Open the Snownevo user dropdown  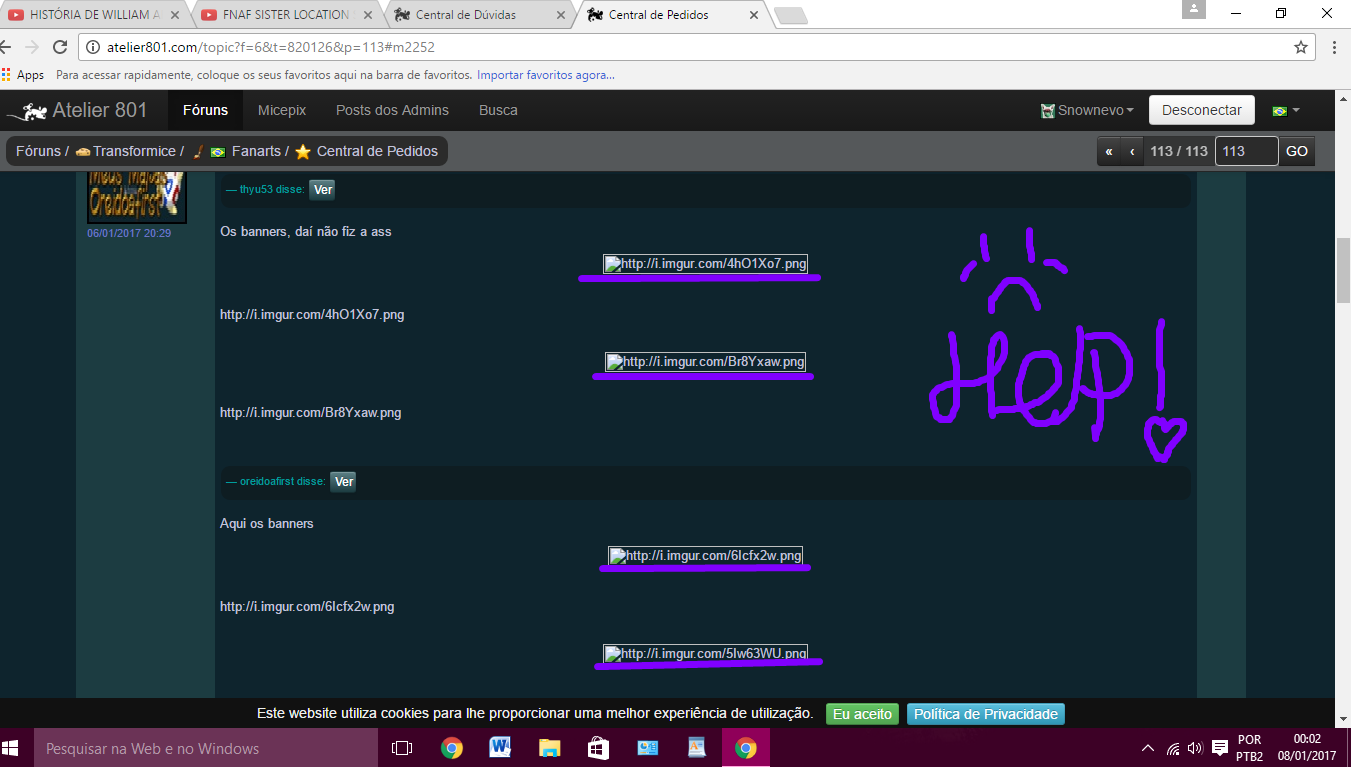[1087, 111]
